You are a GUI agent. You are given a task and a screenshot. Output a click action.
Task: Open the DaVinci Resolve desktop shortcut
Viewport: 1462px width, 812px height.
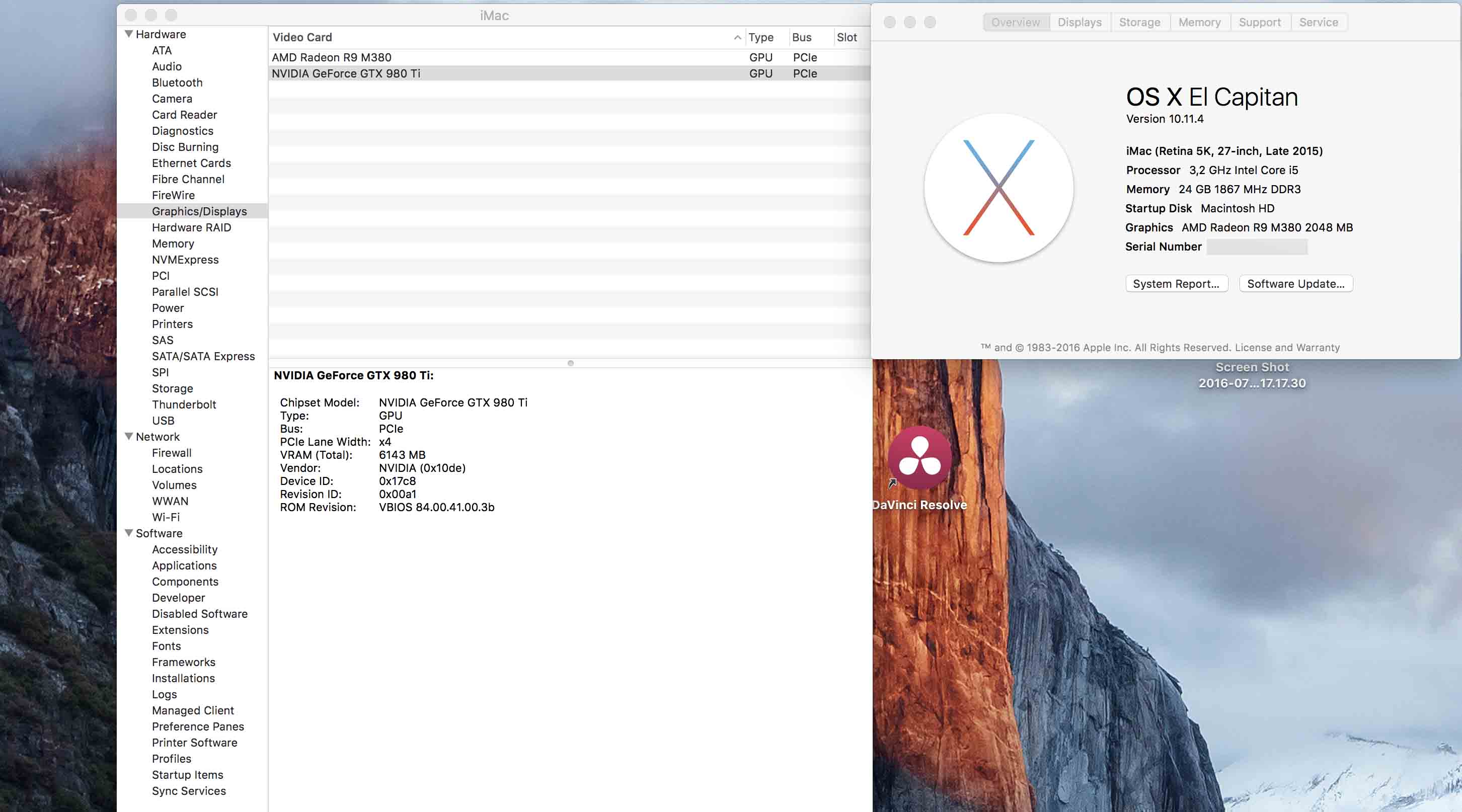pos(919,457)
